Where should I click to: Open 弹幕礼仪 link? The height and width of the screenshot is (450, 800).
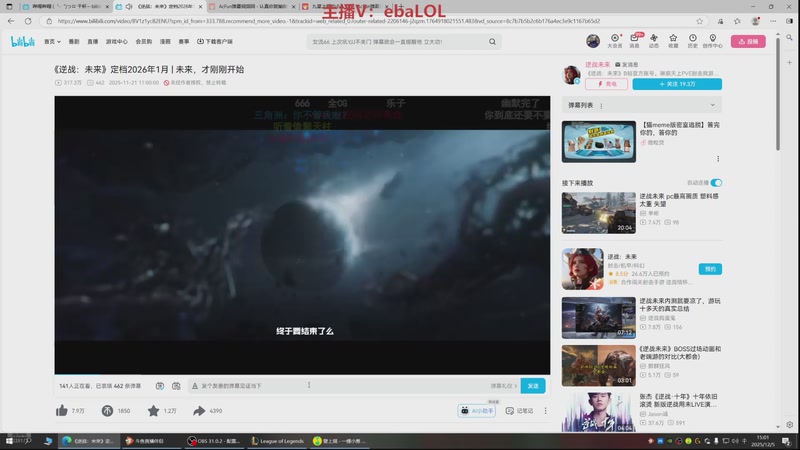point(504,386)
